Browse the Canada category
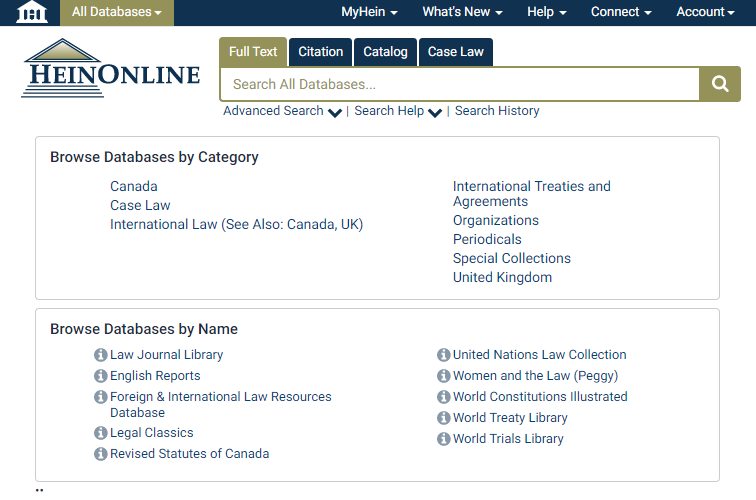The image size is (756, 500). pyautogui.click(x=134, y=187)
